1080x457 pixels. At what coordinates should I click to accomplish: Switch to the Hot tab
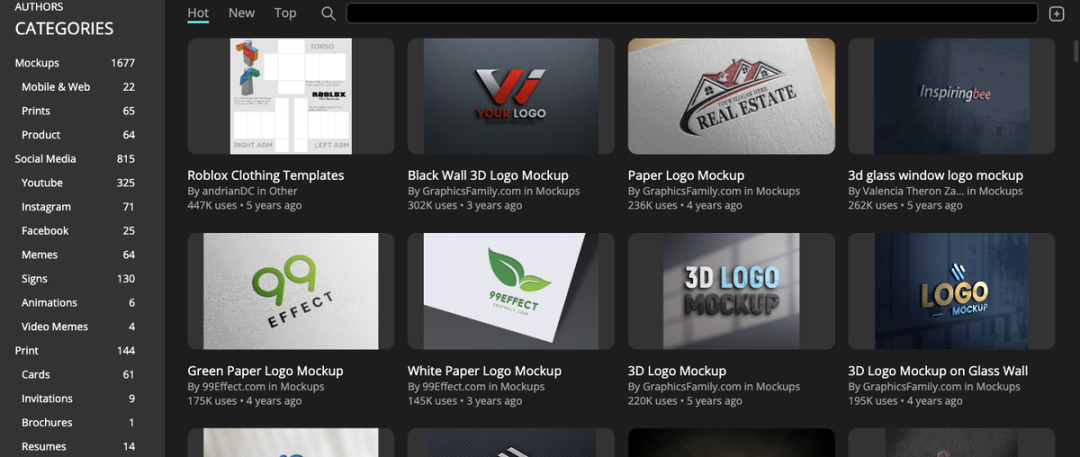[198, 12]
